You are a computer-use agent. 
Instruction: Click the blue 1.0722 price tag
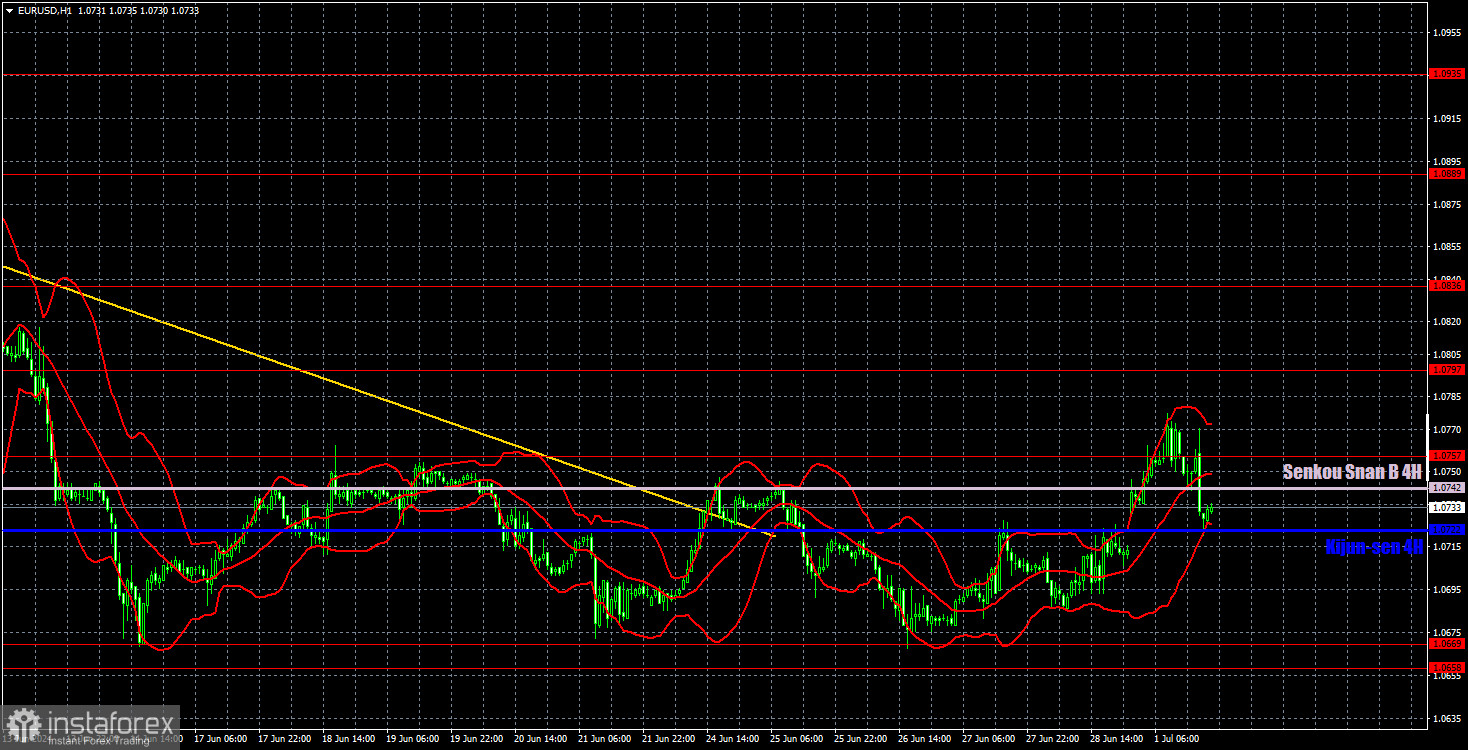(x=1447, y=530)
